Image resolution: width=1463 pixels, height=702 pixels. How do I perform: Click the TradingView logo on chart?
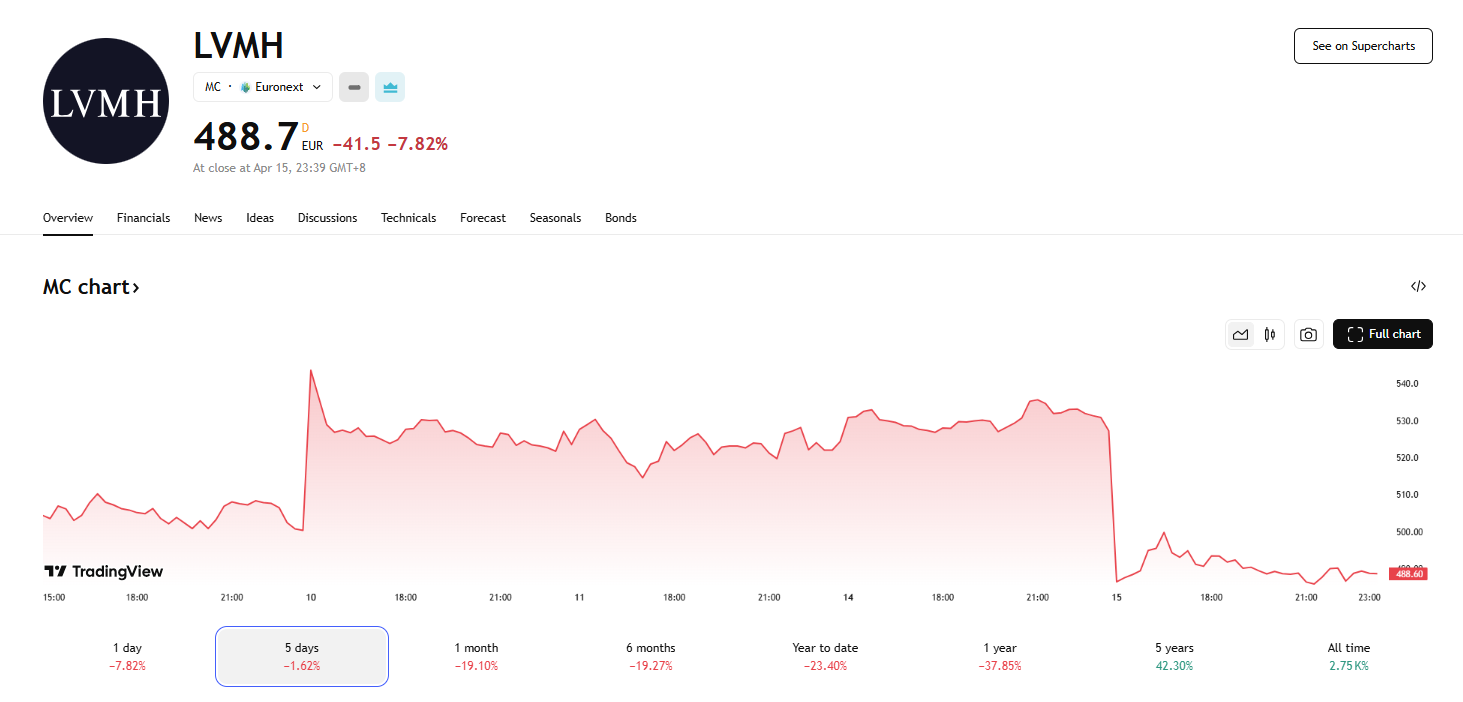click(103, 571)
